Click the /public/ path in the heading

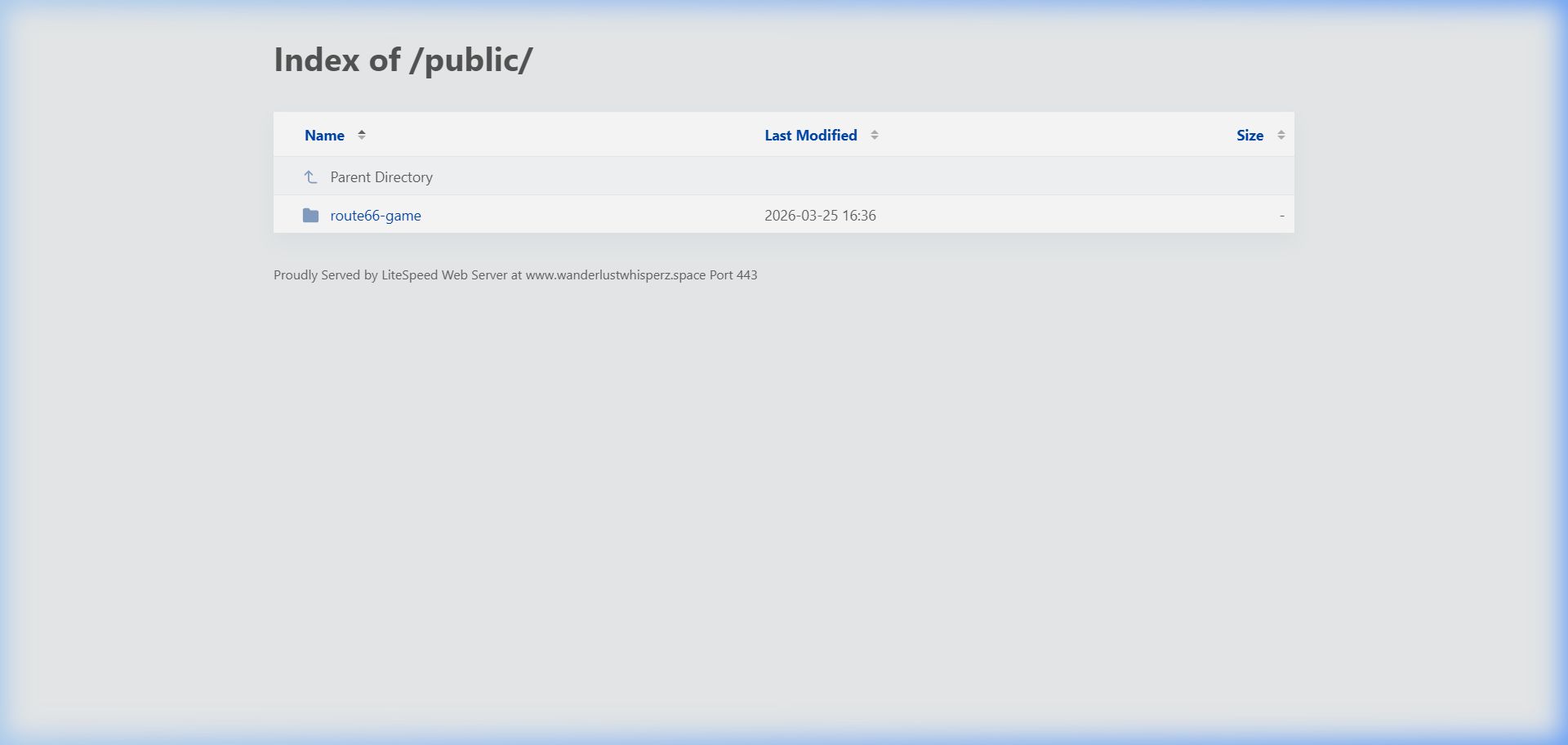[471, 60]
